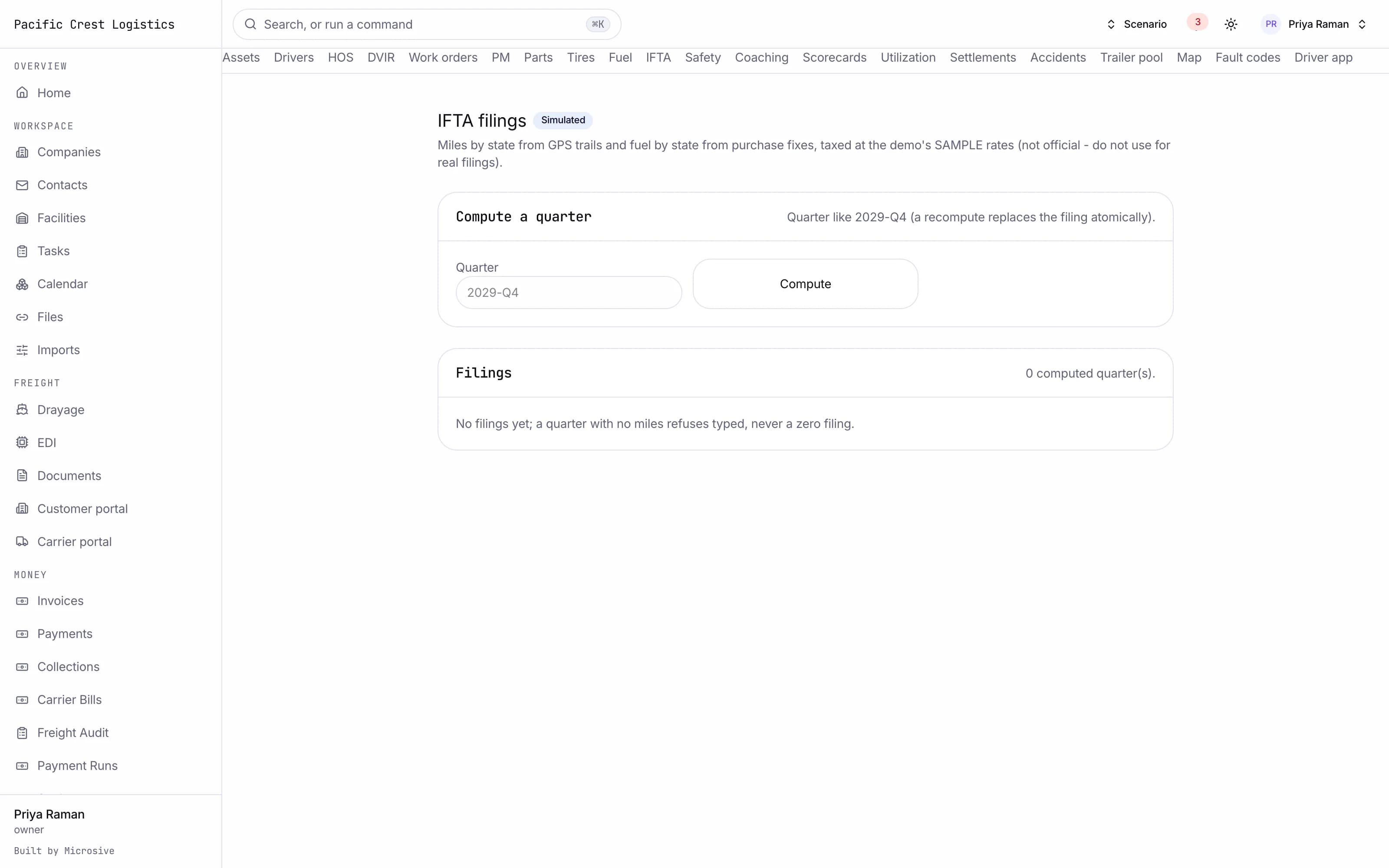Go to the Trailer pool tab
Image resolution: width=1389 pixels, height=868 pixels.
tap(1131, 57)
